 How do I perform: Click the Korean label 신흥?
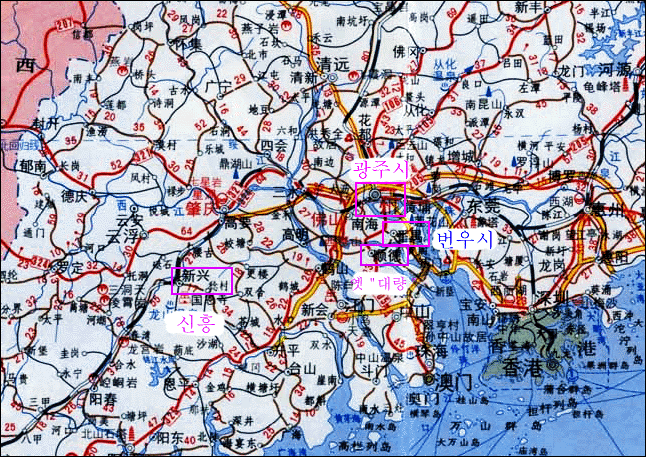194,323
